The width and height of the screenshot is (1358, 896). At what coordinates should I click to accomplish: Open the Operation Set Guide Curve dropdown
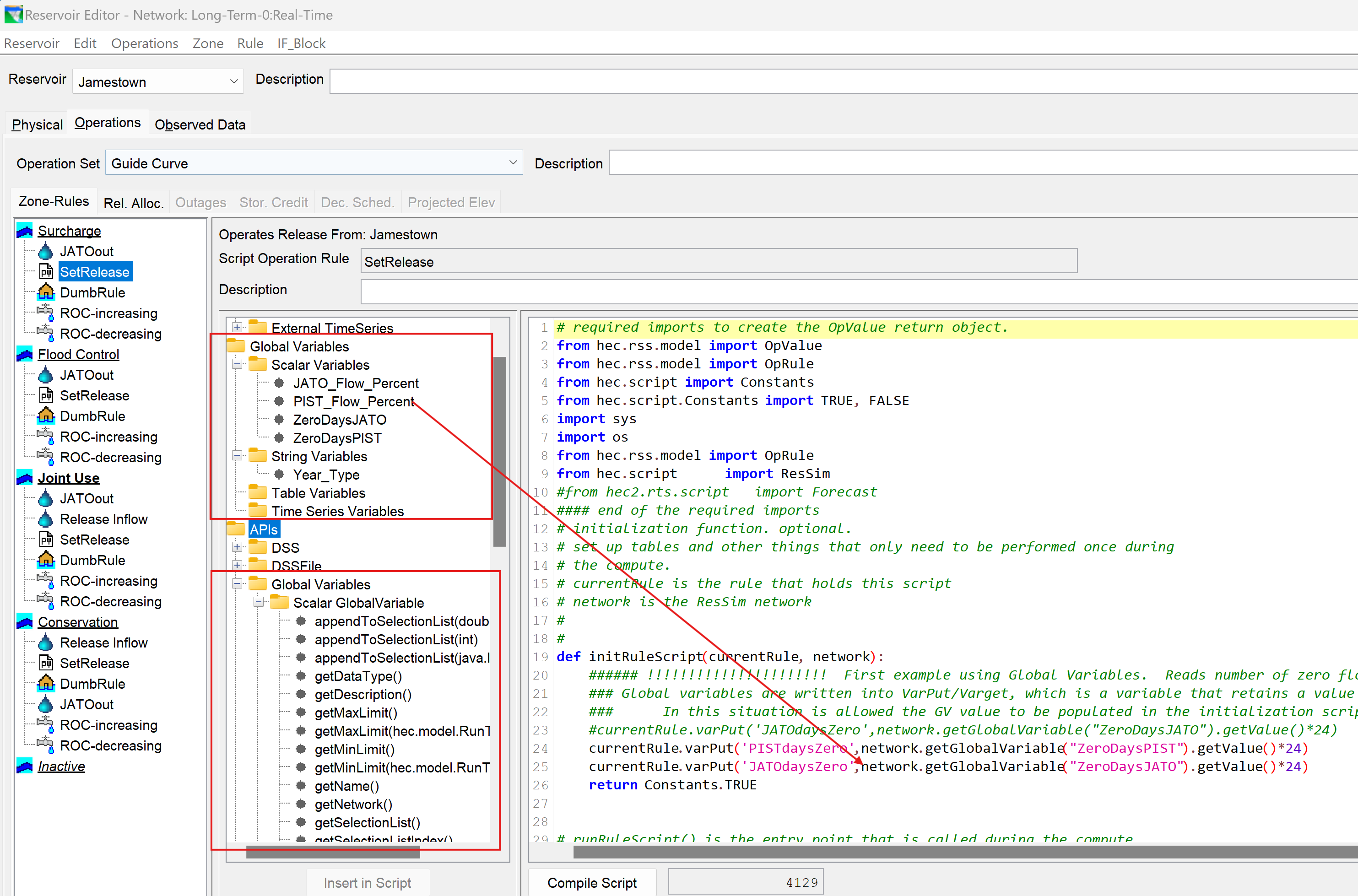(x=513, y=163)
